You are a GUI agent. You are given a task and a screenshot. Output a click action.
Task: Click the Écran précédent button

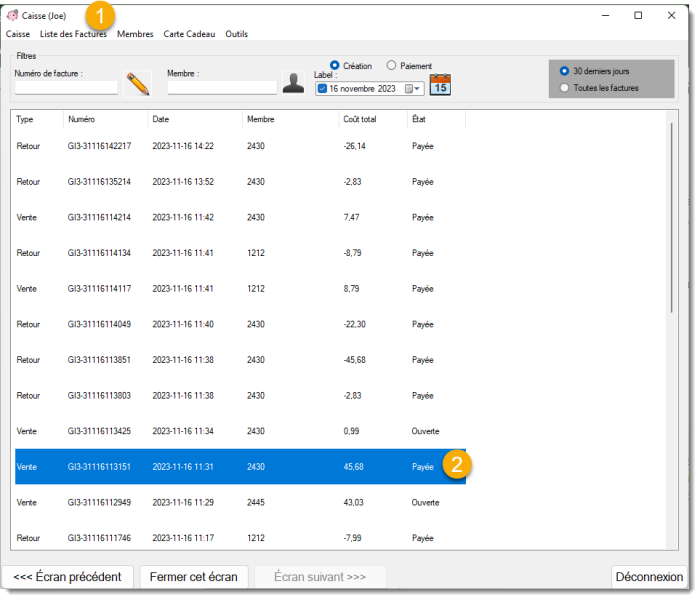(68, 577)
